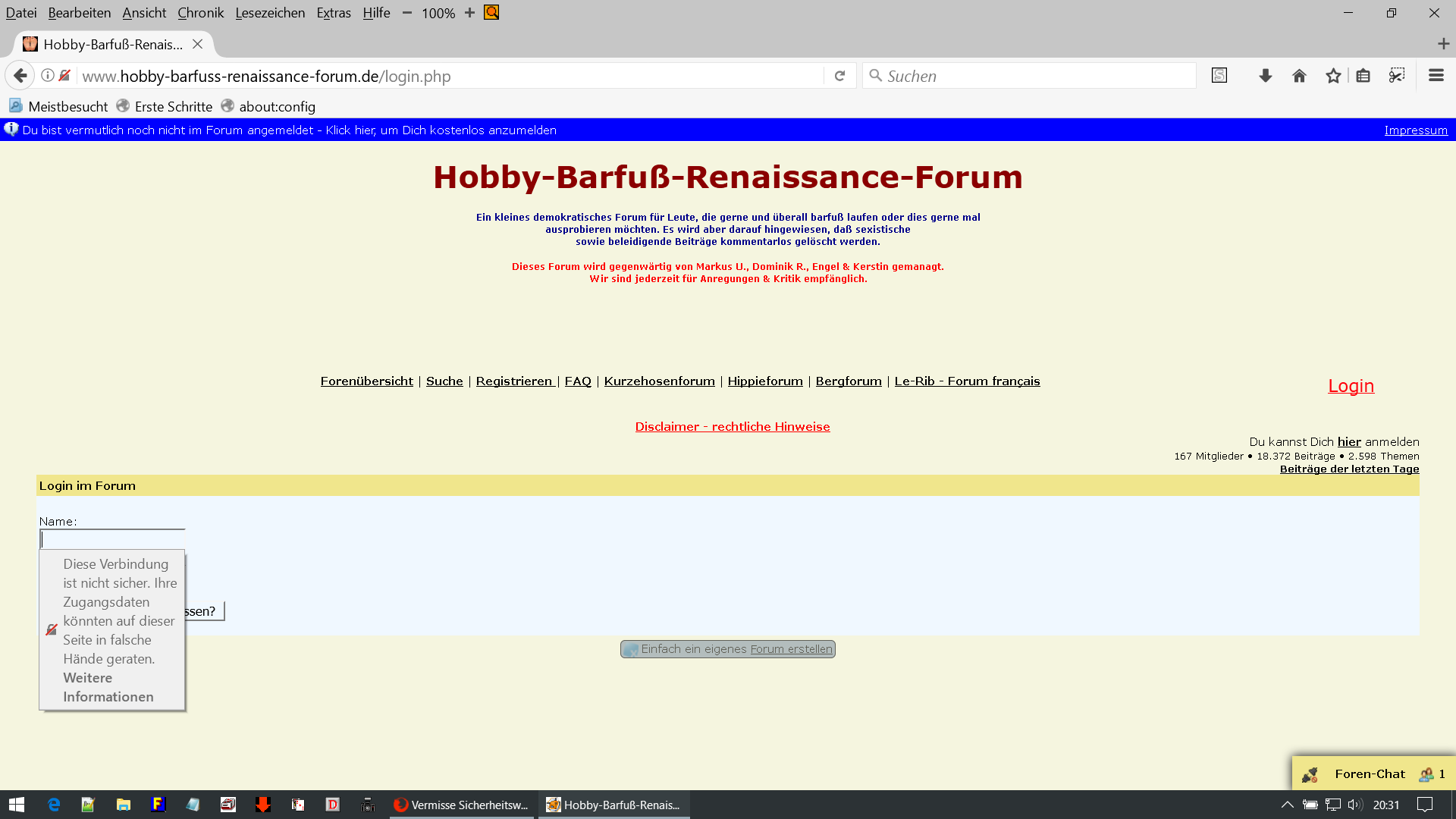Open Disclaimer - rechtliche Hinweise link
The width and height of the screenshot is (1456, 819).
click(732, 427)
